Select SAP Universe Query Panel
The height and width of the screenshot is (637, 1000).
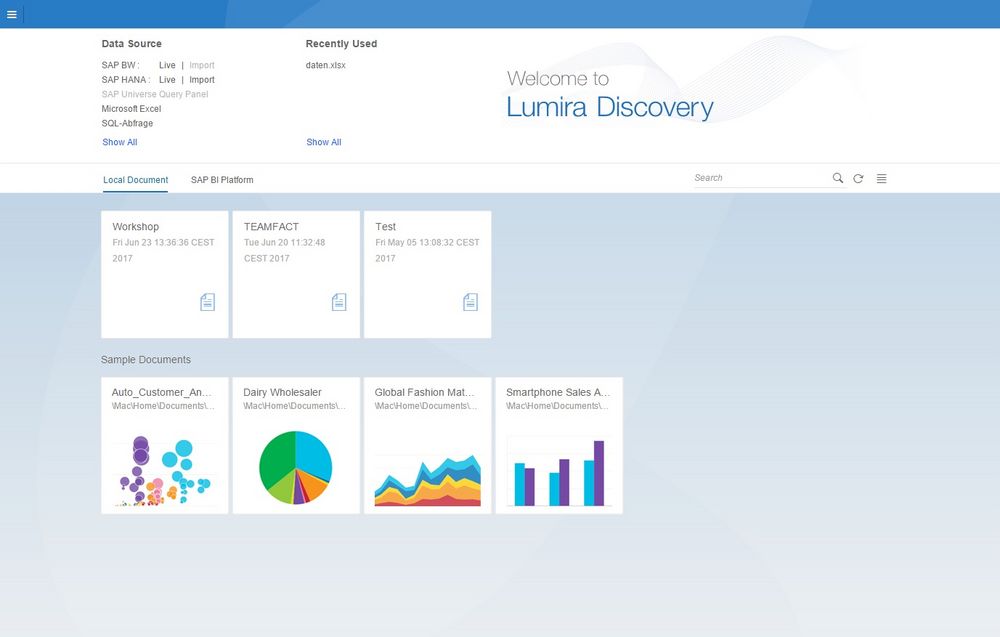155,94
